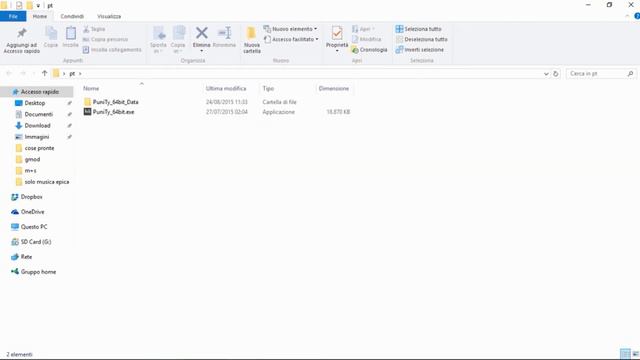
Task: Open the gmod folder in sidebar
Action: coord(32,160)
